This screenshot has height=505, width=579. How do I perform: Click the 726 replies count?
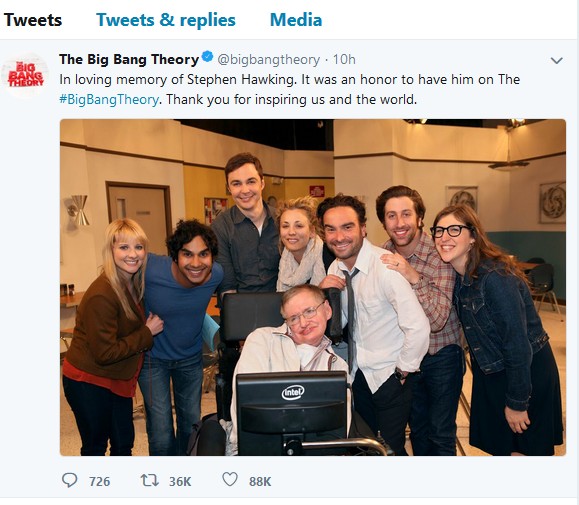tap(99, 482)
